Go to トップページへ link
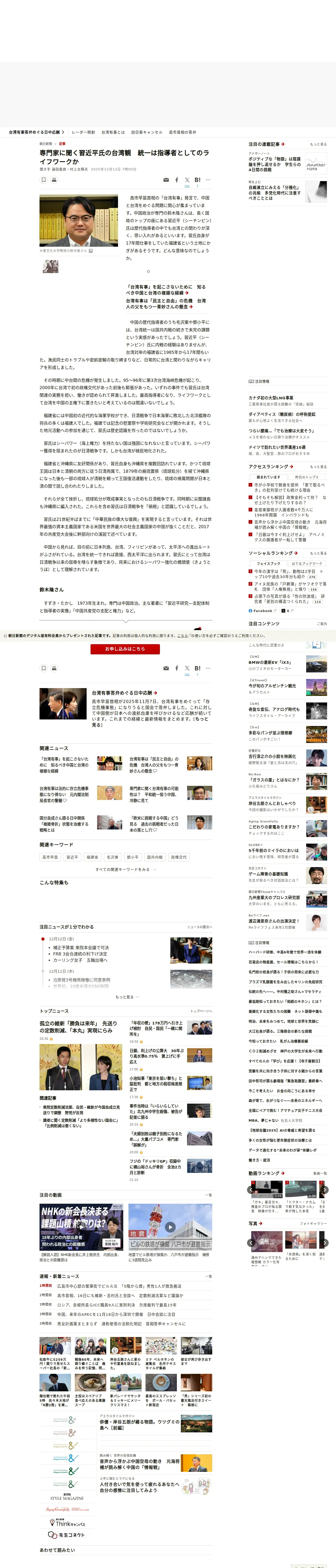336x1568 pixels. pyautogui.click(x=201, y=1011)
